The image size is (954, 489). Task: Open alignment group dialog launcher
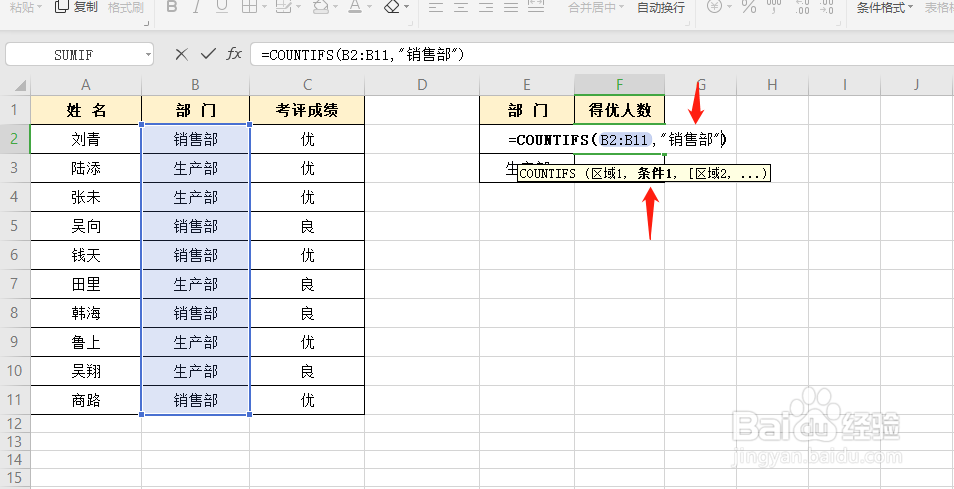point(686,23)
